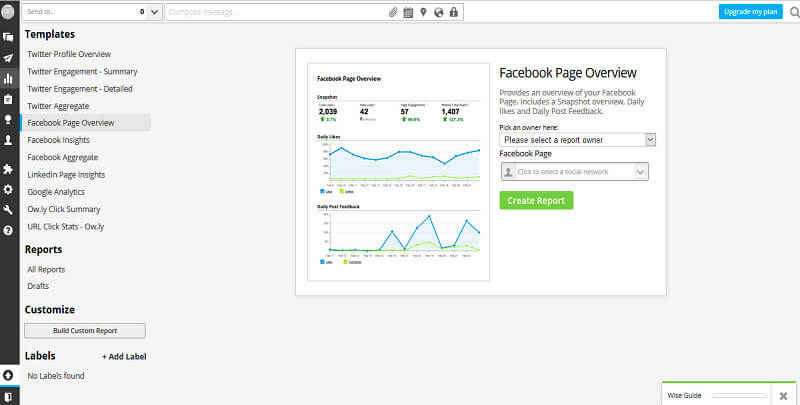This screenshot has width=800, height=405.
Task: Click the profile avatar at top left
Action: click(x=8, y=12)
